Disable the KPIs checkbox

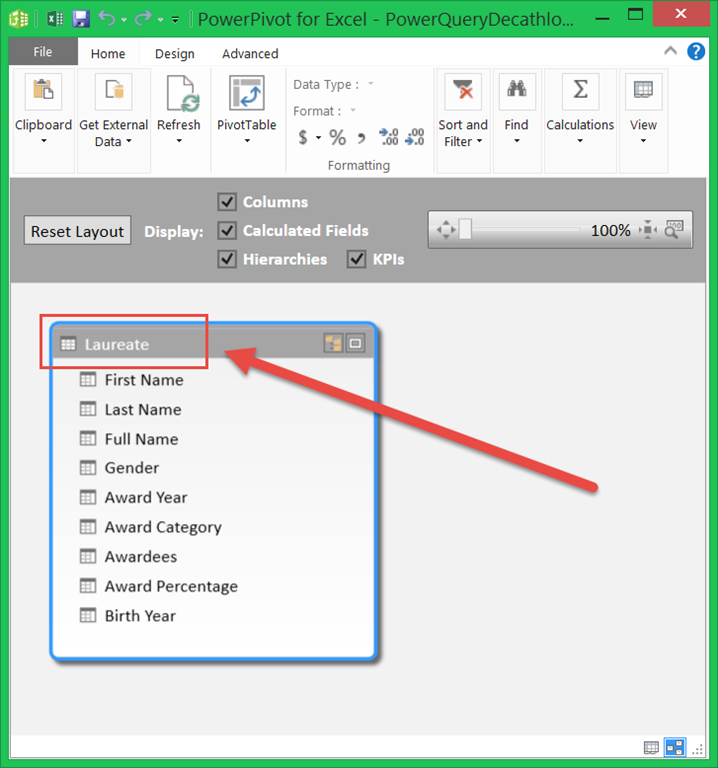pyautogui.click(x=356, y=260)
